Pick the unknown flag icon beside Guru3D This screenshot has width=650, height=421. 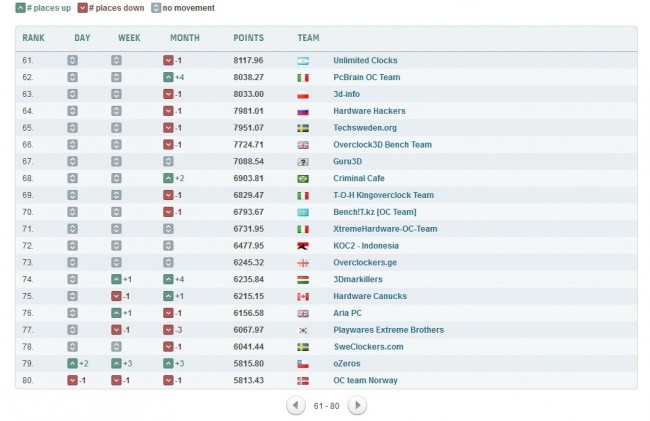(303, 162)
